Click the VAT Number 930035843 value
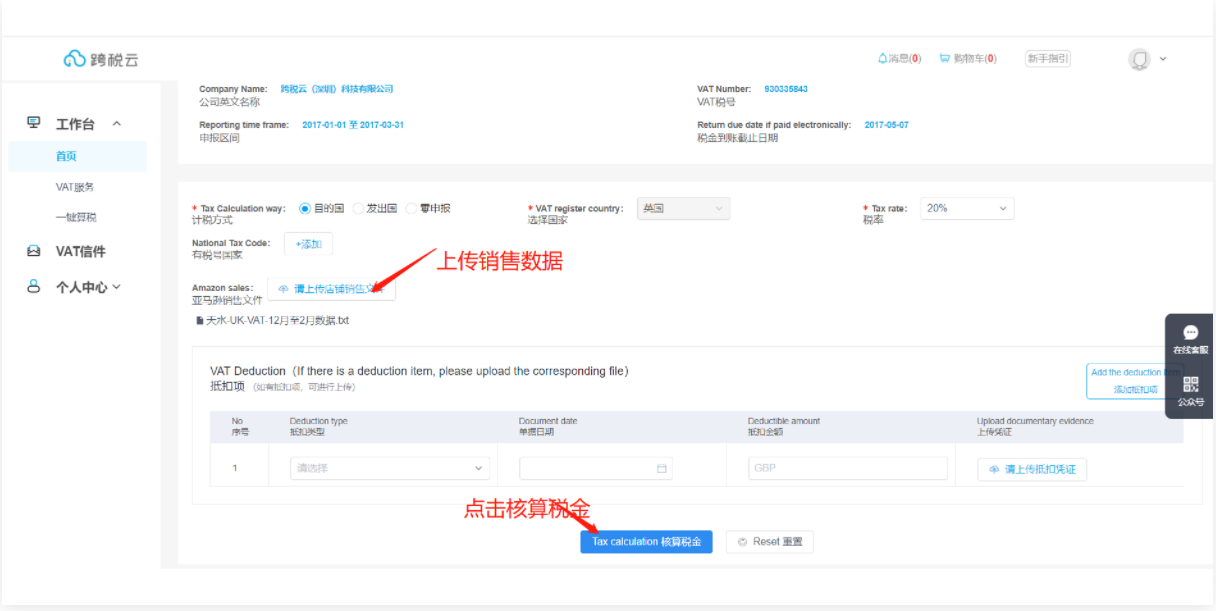 (786, 89)
